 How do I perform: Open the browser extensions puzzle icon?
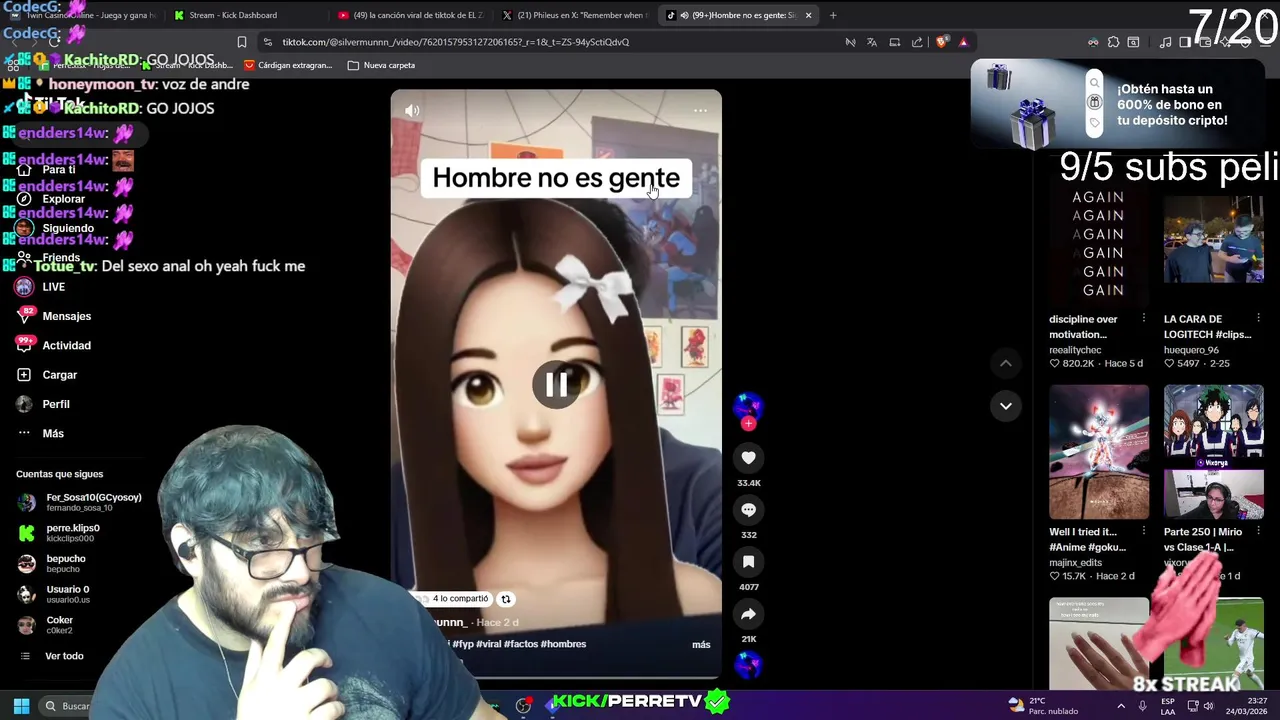1113,42
